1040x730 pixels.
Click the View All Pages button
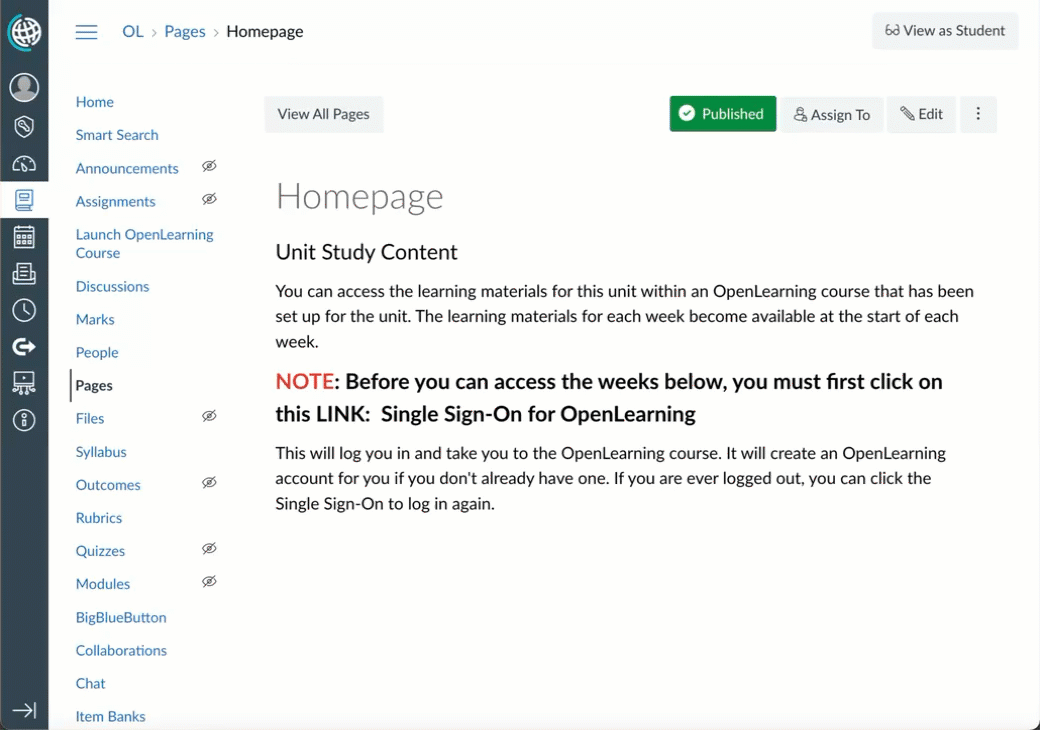[324, 114]
